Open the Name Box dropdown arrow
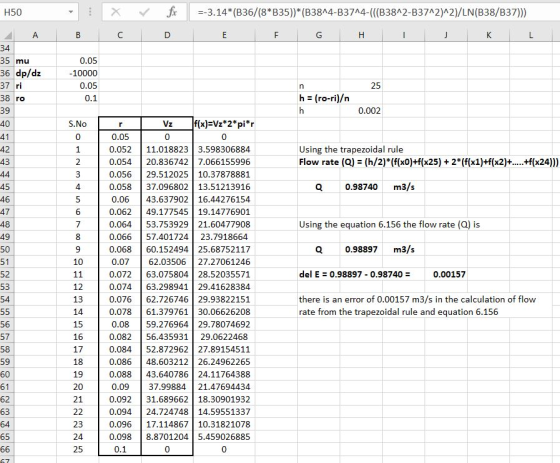This screenshot has width=560, height=463. 71,12
